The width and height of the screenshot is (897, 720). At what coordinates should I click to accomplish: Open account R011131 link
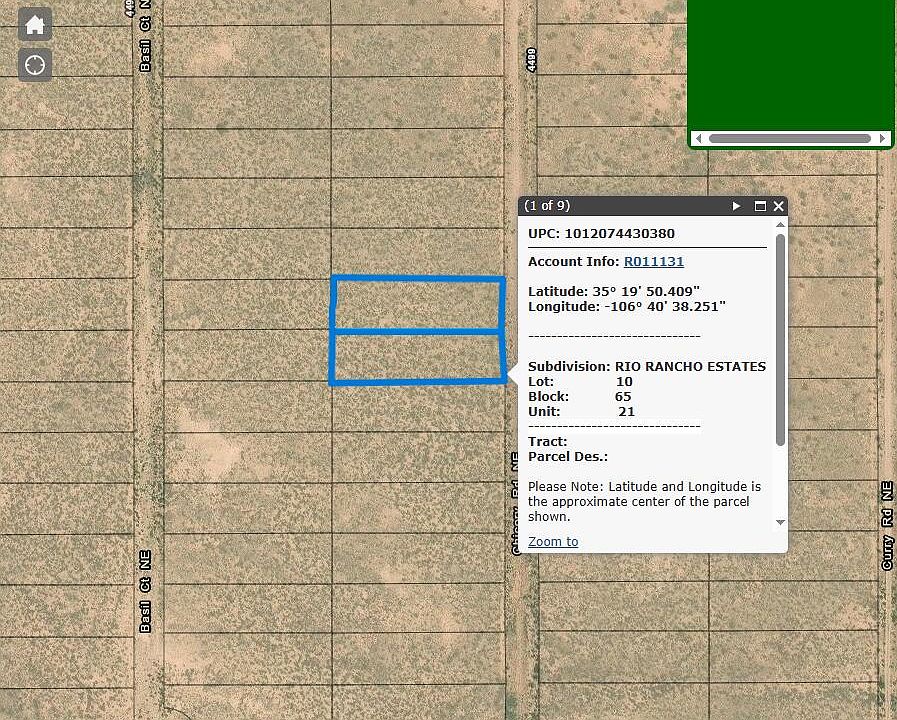[x=654, y=261]
